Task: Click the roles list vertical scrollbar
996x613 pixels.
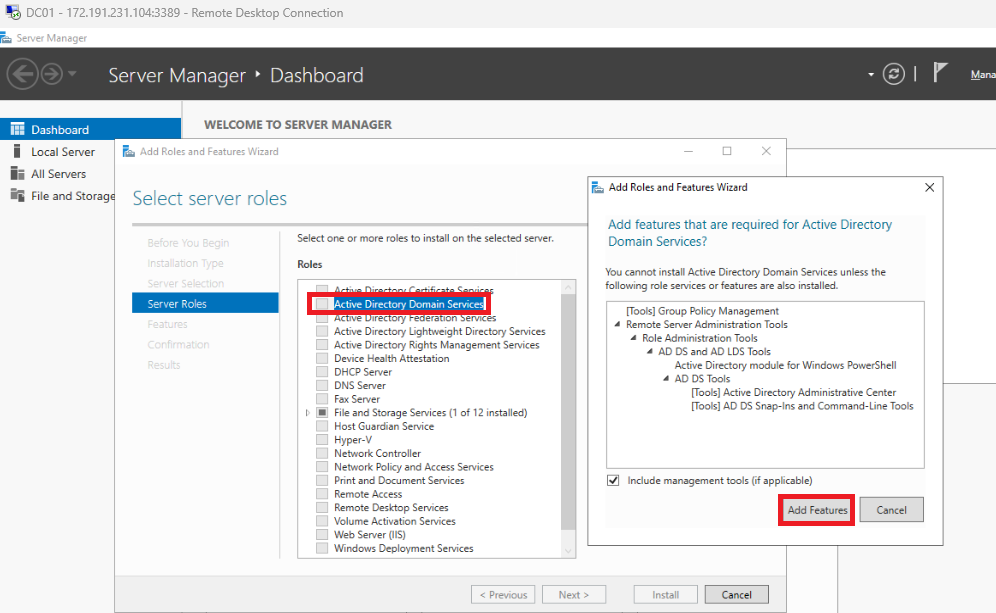Action: (568, 413)
